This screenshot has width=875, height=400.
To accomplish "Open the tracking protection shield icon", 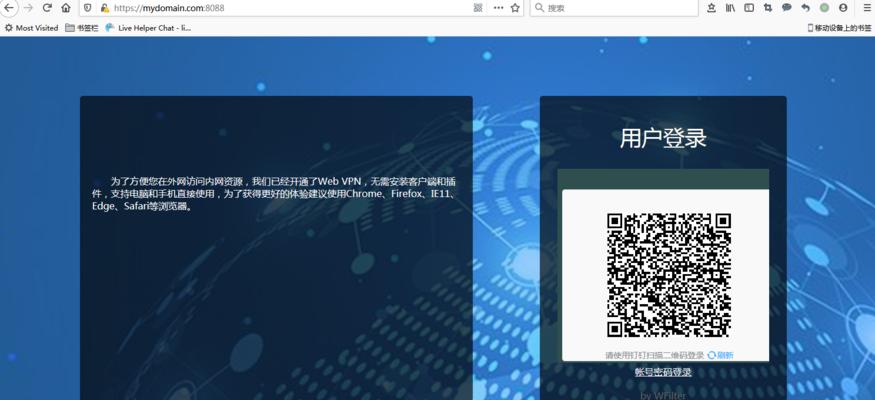I will [88, 8].
